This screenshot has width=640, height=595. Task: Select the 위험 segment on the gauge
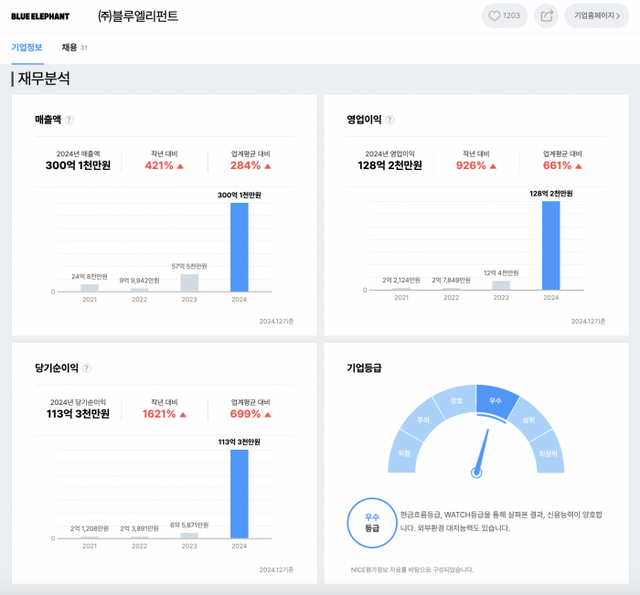(405, 451)
